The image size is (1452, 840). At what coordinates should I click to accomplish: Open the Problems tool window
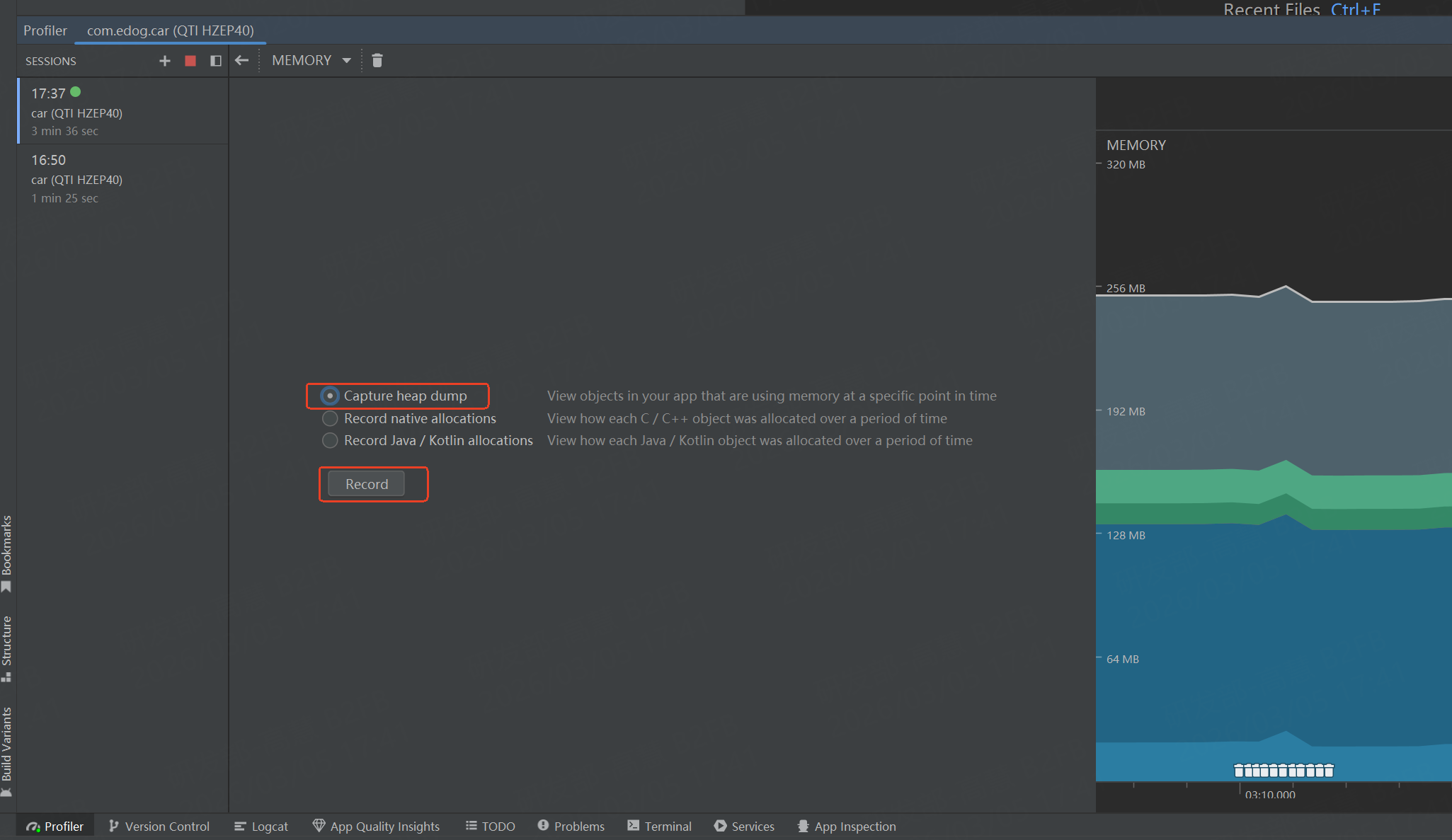click(571, 826)
